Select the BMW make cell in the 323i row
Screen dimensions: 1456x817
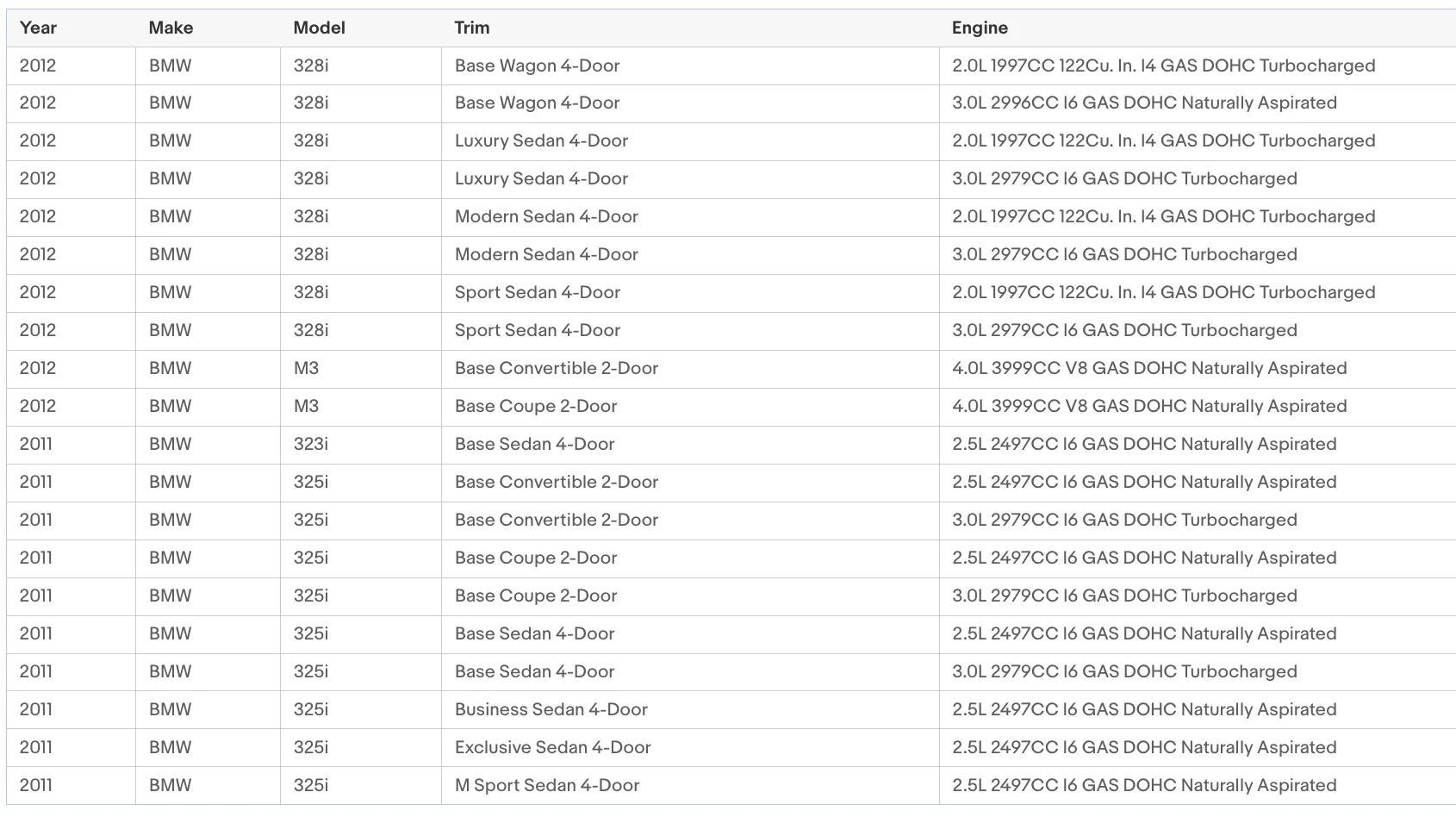coord(208,445)
